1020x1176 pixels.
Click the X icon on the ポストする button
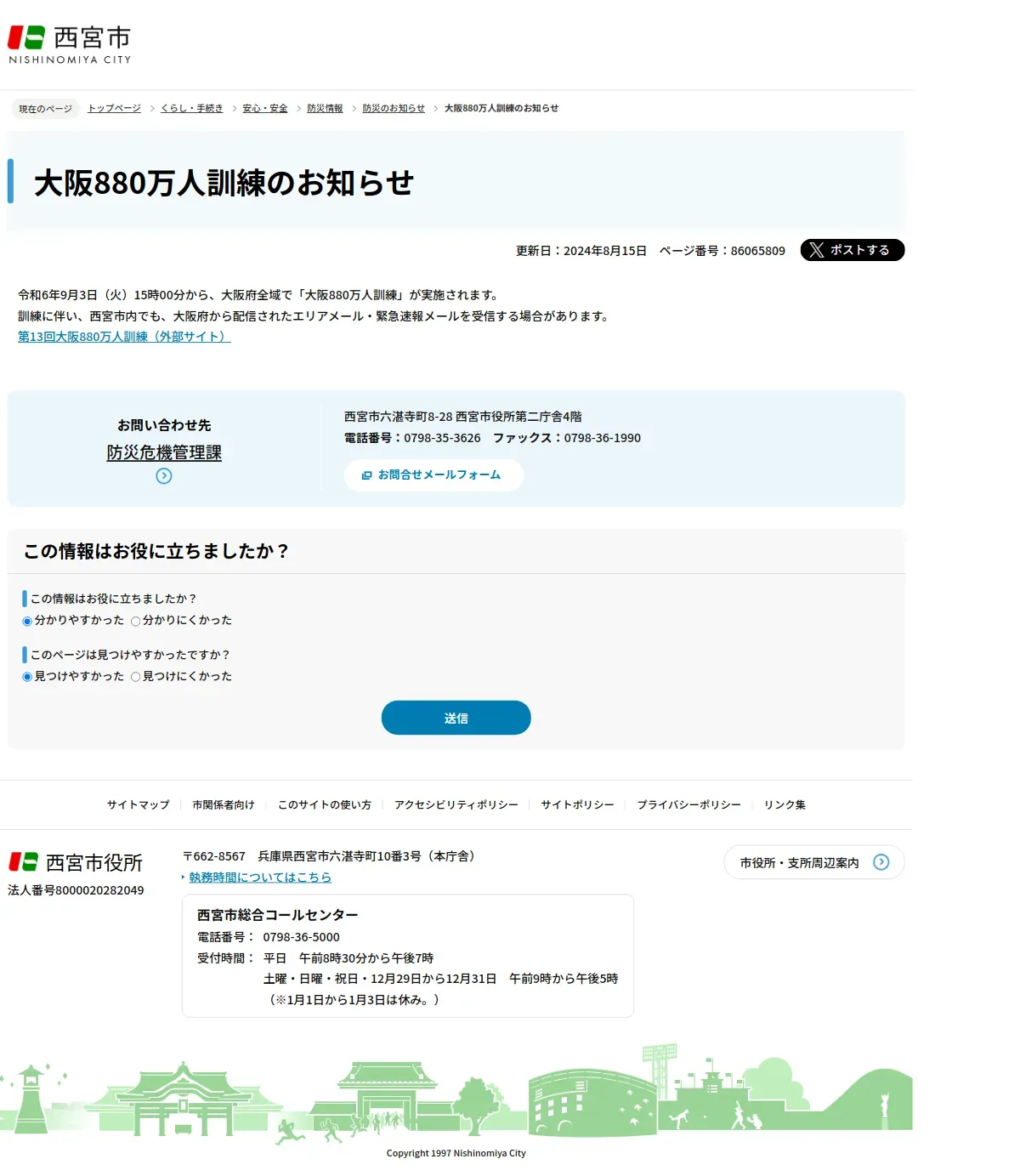pyautogui.click(x=817, y=250)
